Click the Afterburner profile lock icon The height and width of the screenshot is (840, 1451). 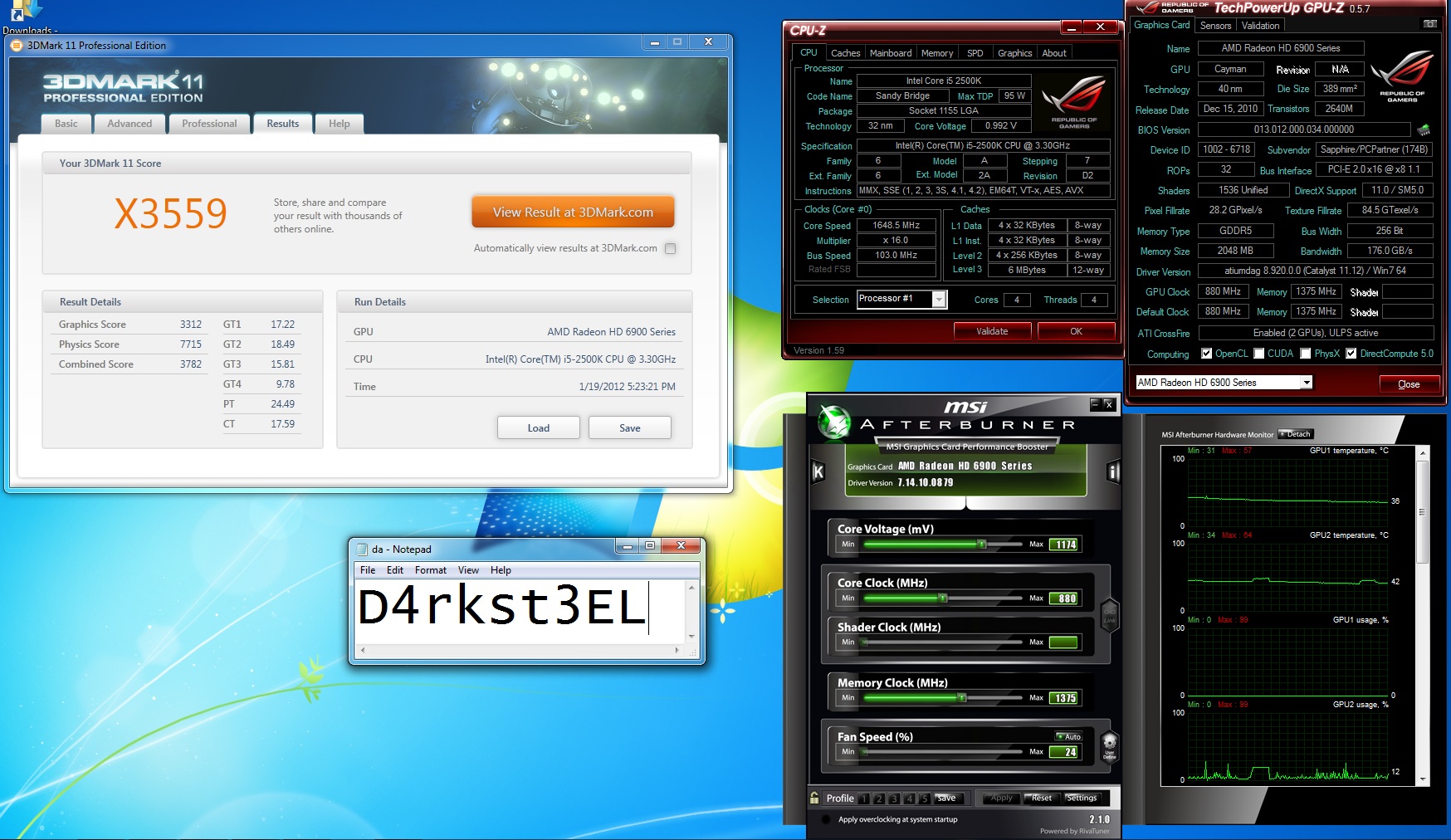coord(814,797)
